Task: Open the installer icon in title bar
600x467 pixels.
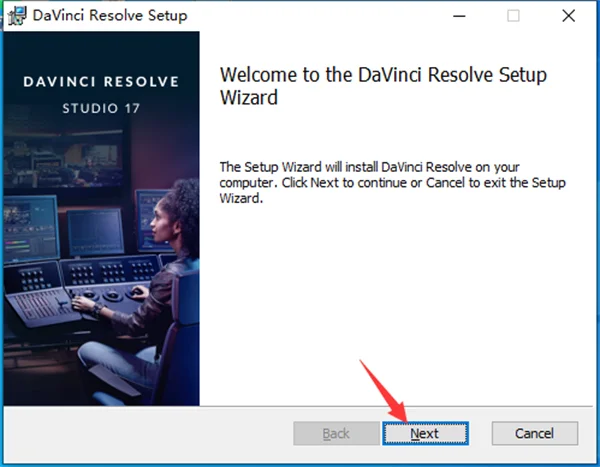Action: (17, 16)
